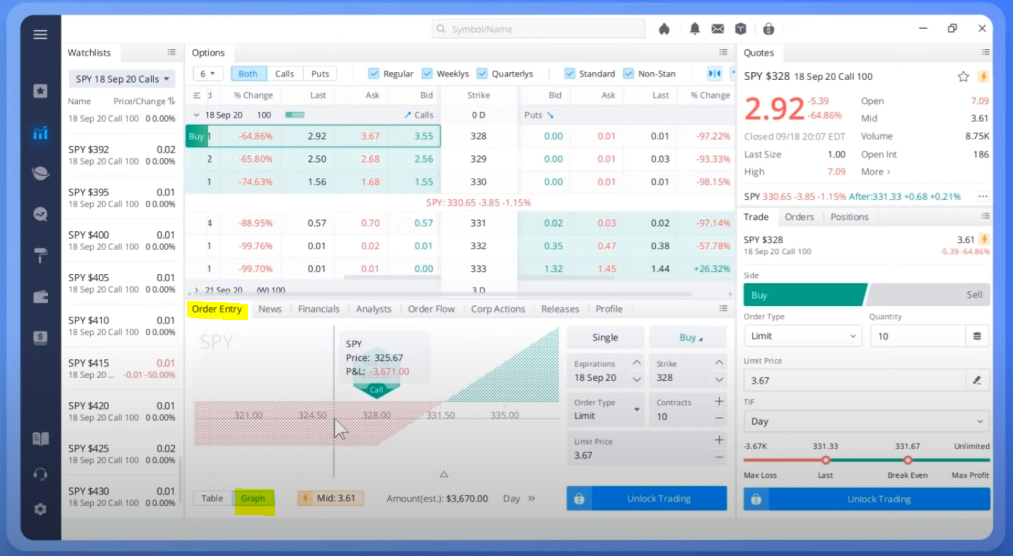Expand the Day time-in-force arrows in Order Entry
The height and width of the screenshot is (556, 1013).
[x=531, y=499]
